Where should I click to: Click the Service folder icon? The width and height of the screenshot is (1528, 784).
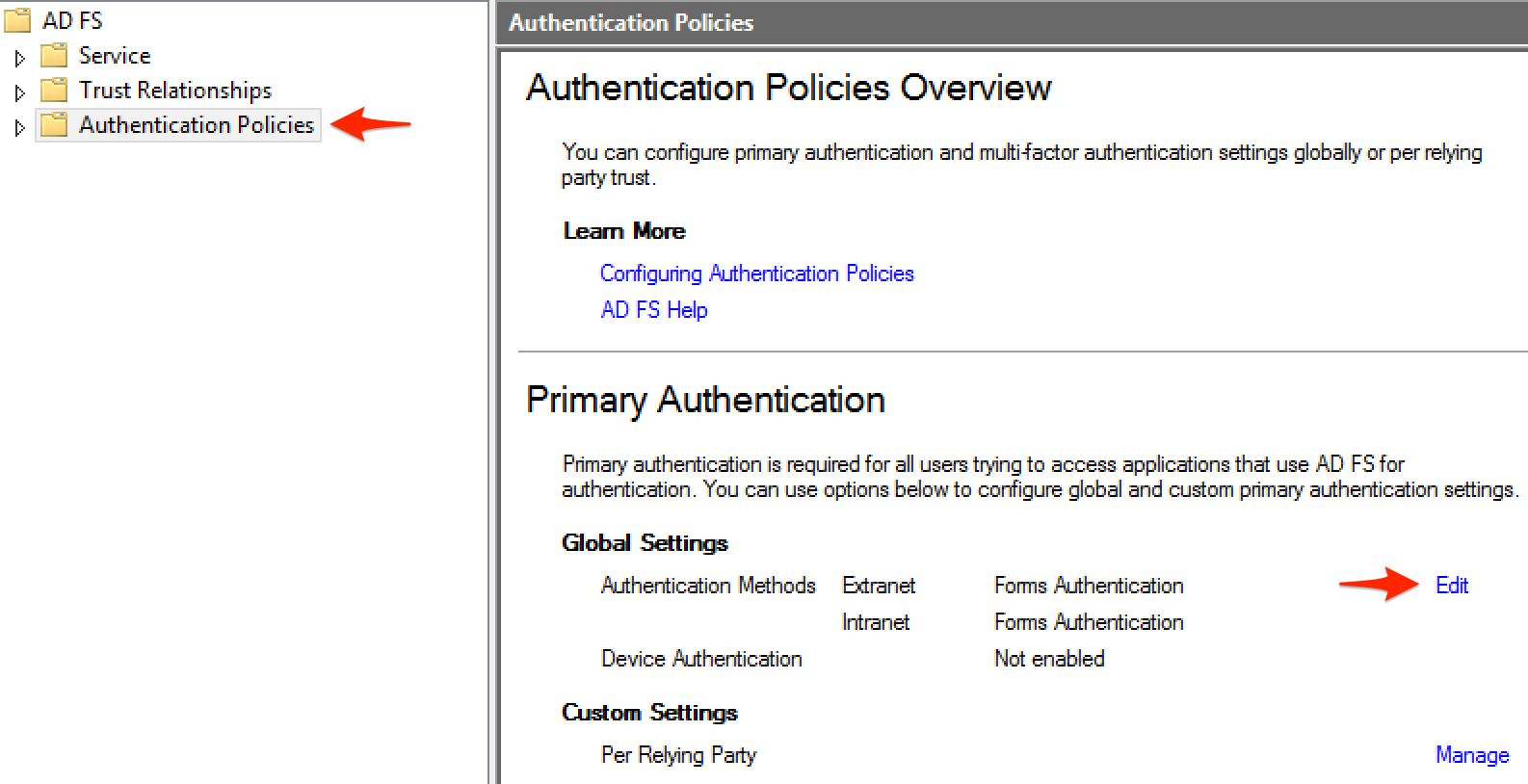pos(54,56)
